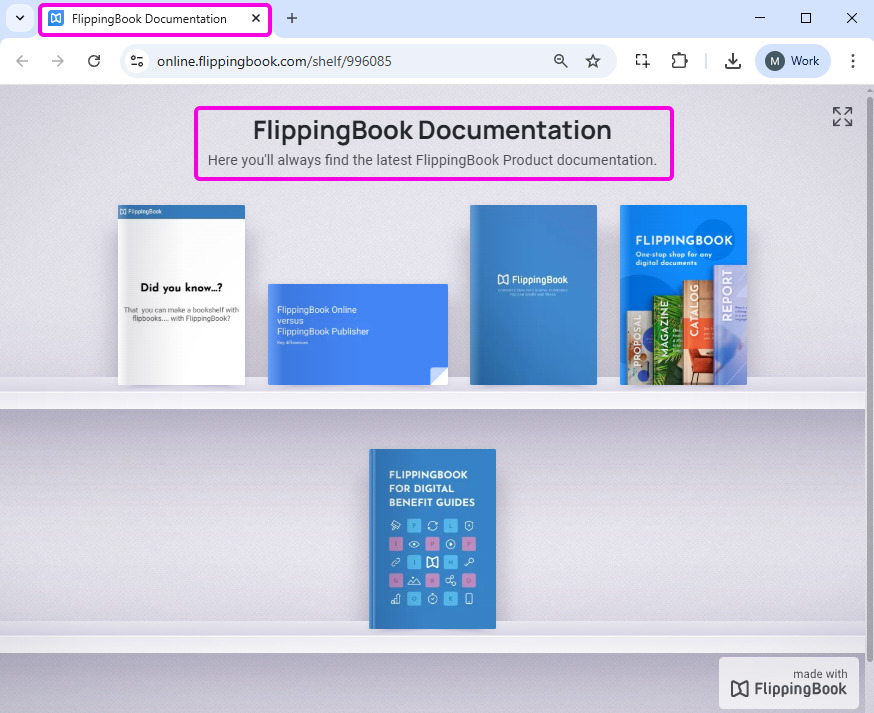Viewport: 874px width, 713px height.
Task: Click the screenshot capture toolbar icon
Action: pyautogui.click(x=642, y=61)
